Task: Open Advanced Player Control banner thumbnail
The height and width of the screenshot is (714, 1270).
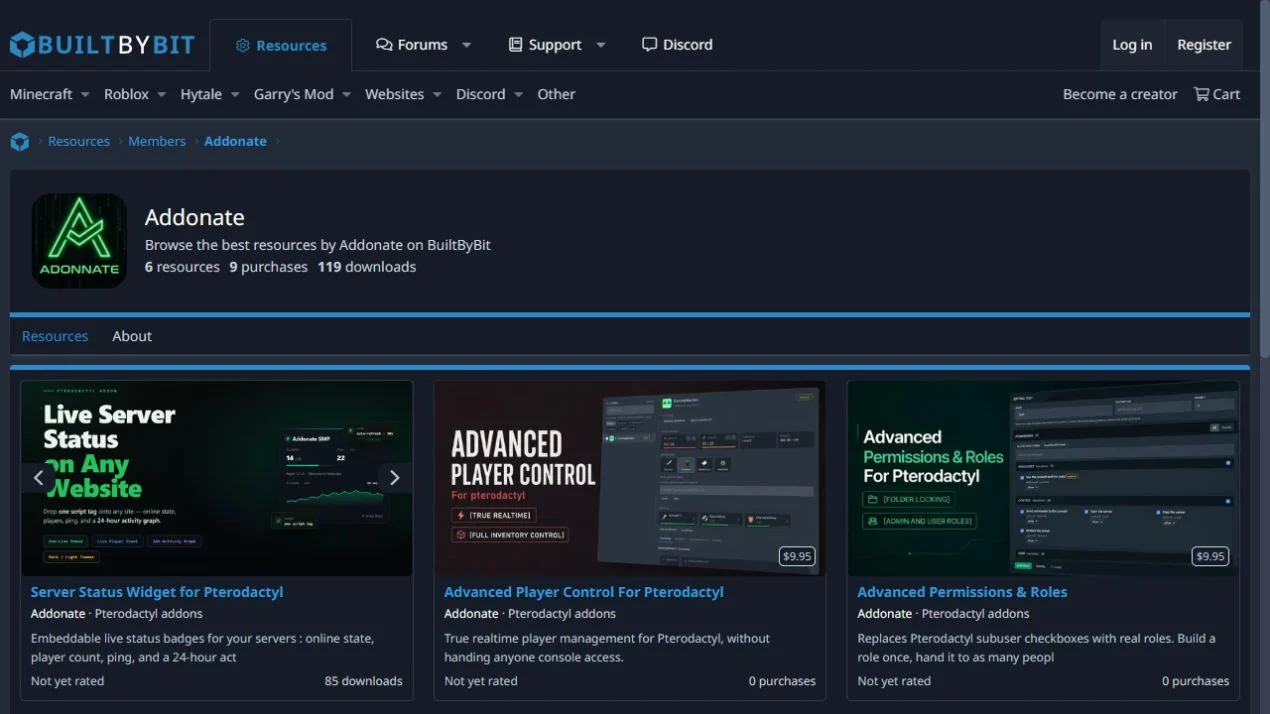Action: click(x=630, y=478)
